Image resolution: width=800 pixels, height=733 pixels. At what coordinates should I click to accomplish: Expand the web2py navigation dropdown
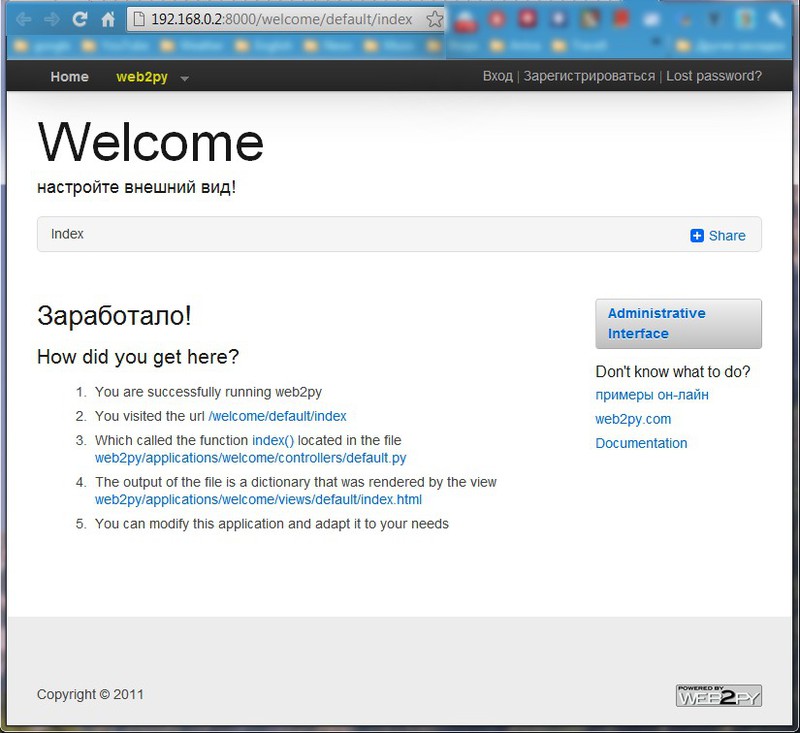(x=183, y=78)
